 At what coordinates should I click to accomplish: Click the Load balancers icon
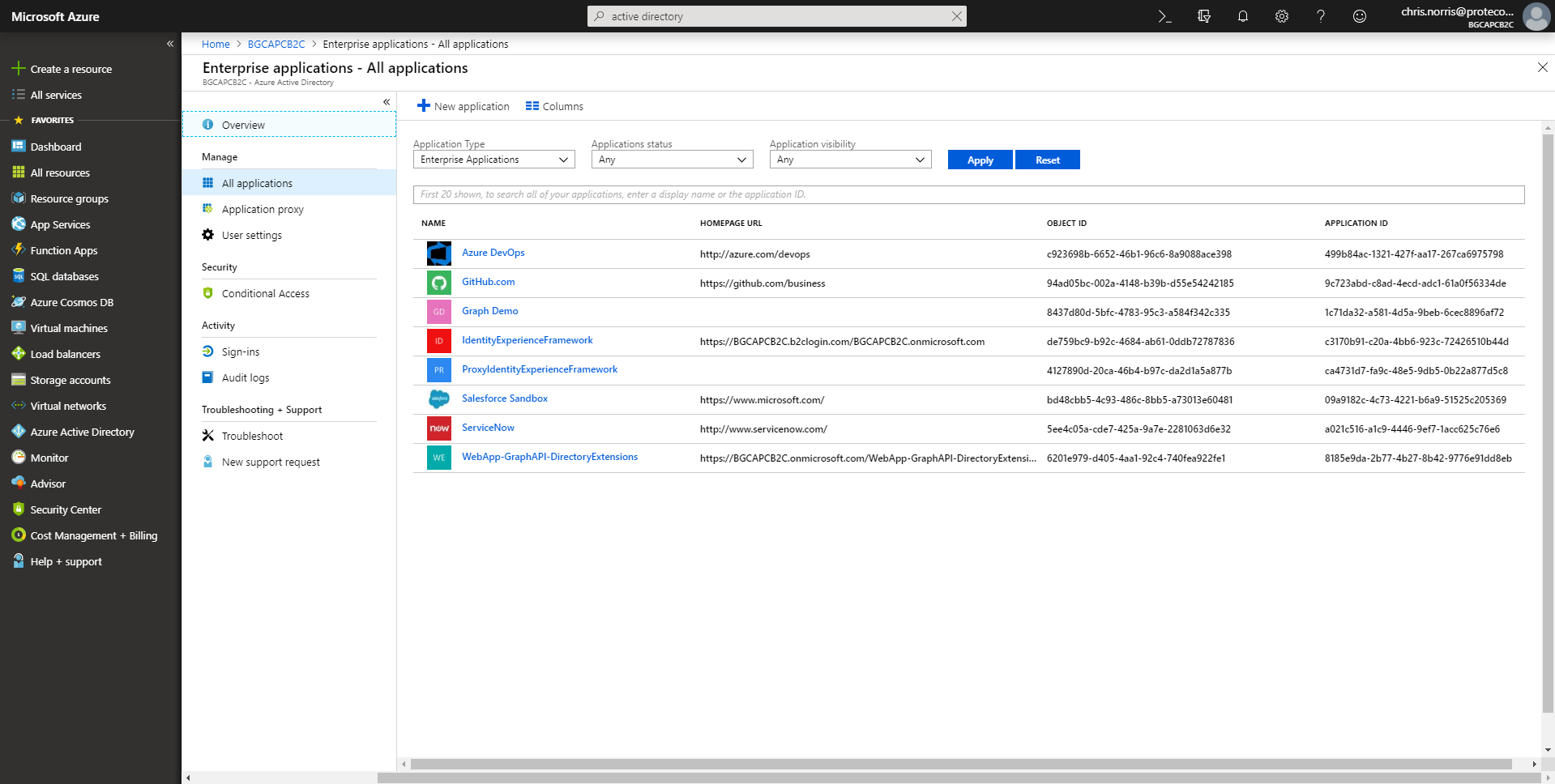[x=19, y=354]
